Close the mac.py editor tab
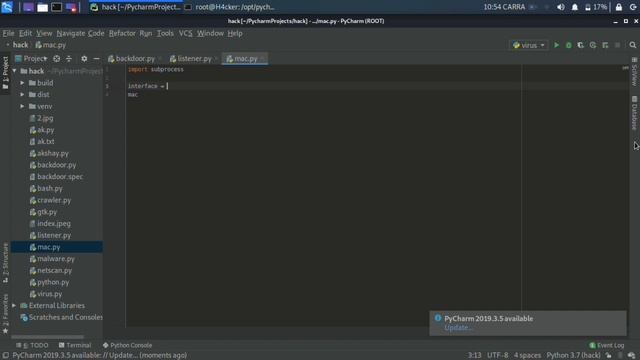Image resolution: width=640 pixels, height=360 pixels. [x=262, y=59]
